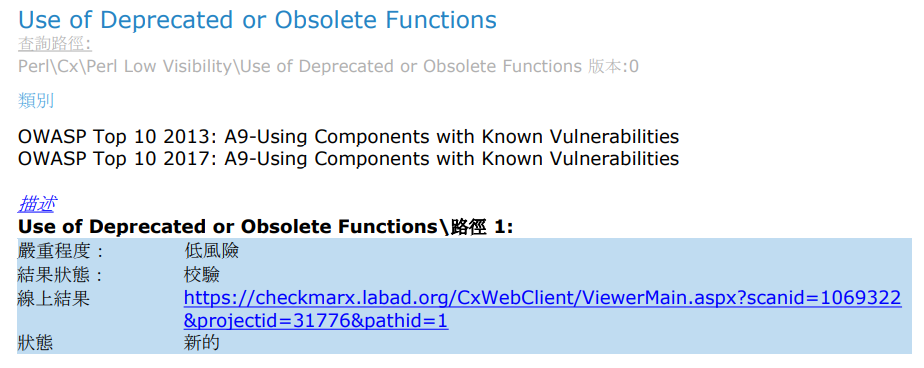Click the Known Vulnerabilities text in 2017 line
This screenshot has width=924, height=368.
(x=580, y=159)
